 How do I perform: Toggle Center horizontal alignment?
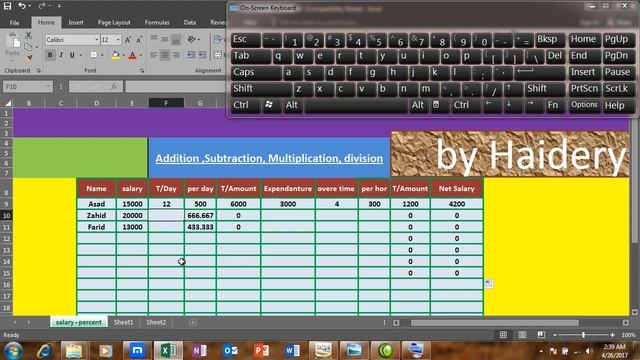point(165,55)
